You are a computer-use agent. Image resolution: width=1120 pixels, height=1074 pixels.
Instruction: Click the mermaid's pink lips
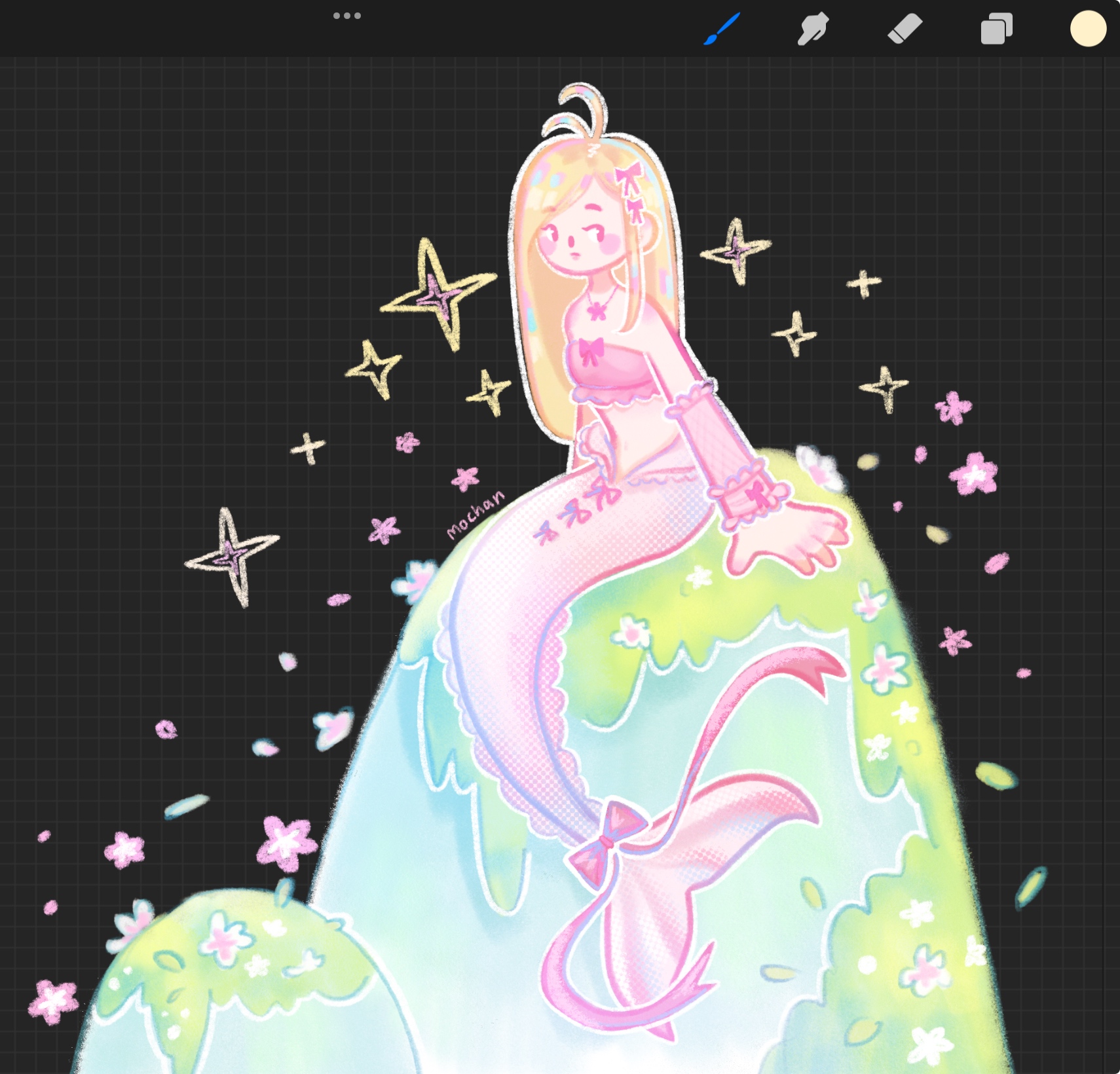point(575,254)
